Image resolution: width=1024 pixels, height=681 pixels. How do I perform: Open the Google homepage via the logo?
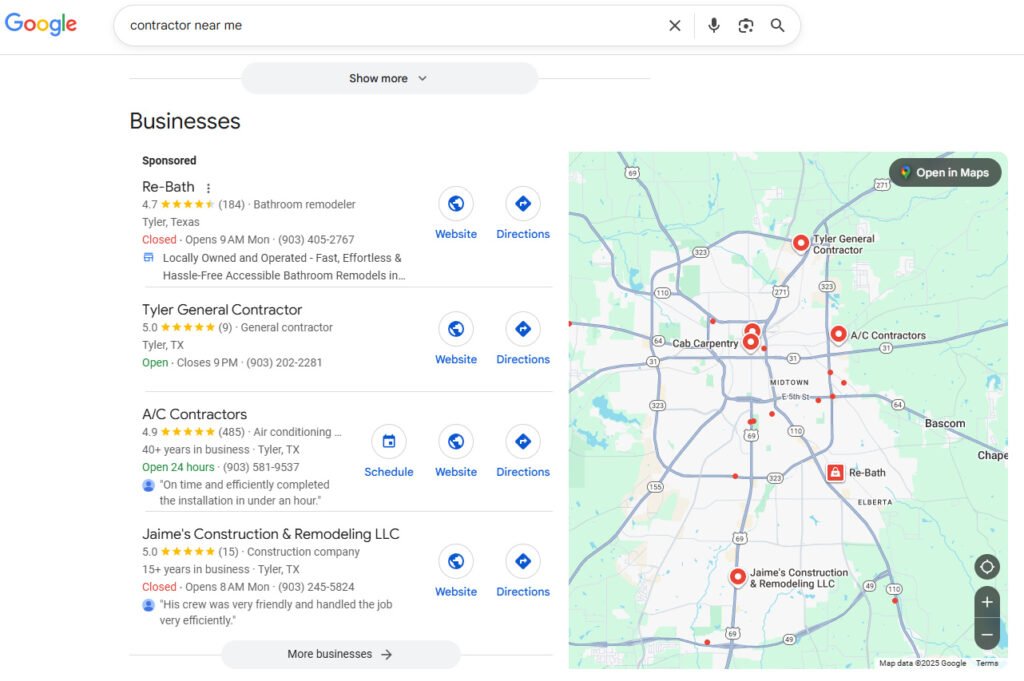(x=40, y=23)
